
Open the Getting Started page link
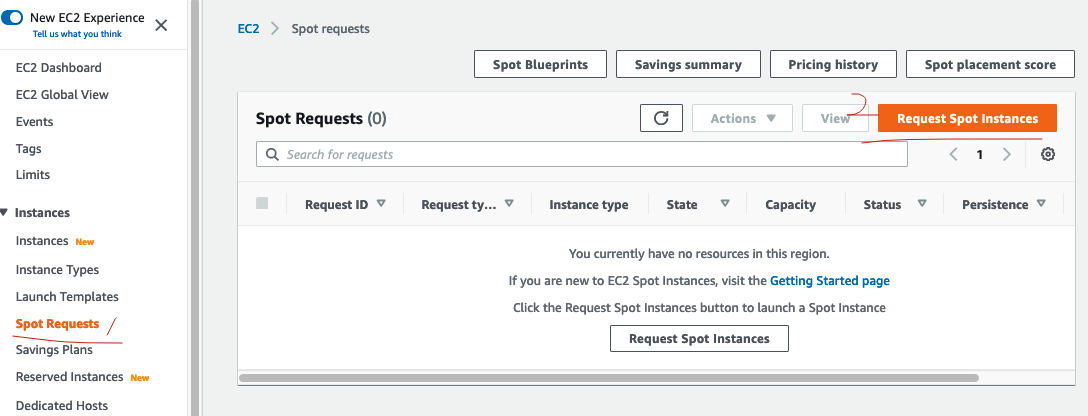click(830, 281)
